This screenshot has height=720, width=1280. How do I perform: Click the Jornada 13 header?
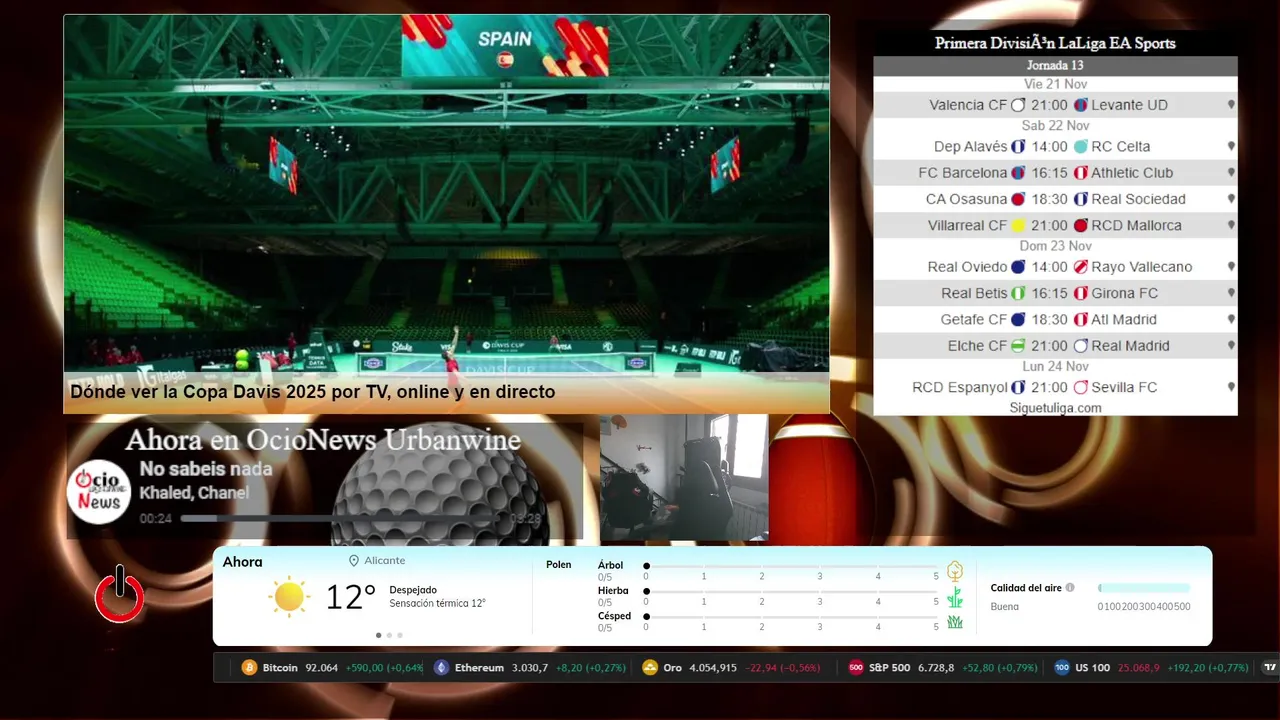pos(1055,65)
